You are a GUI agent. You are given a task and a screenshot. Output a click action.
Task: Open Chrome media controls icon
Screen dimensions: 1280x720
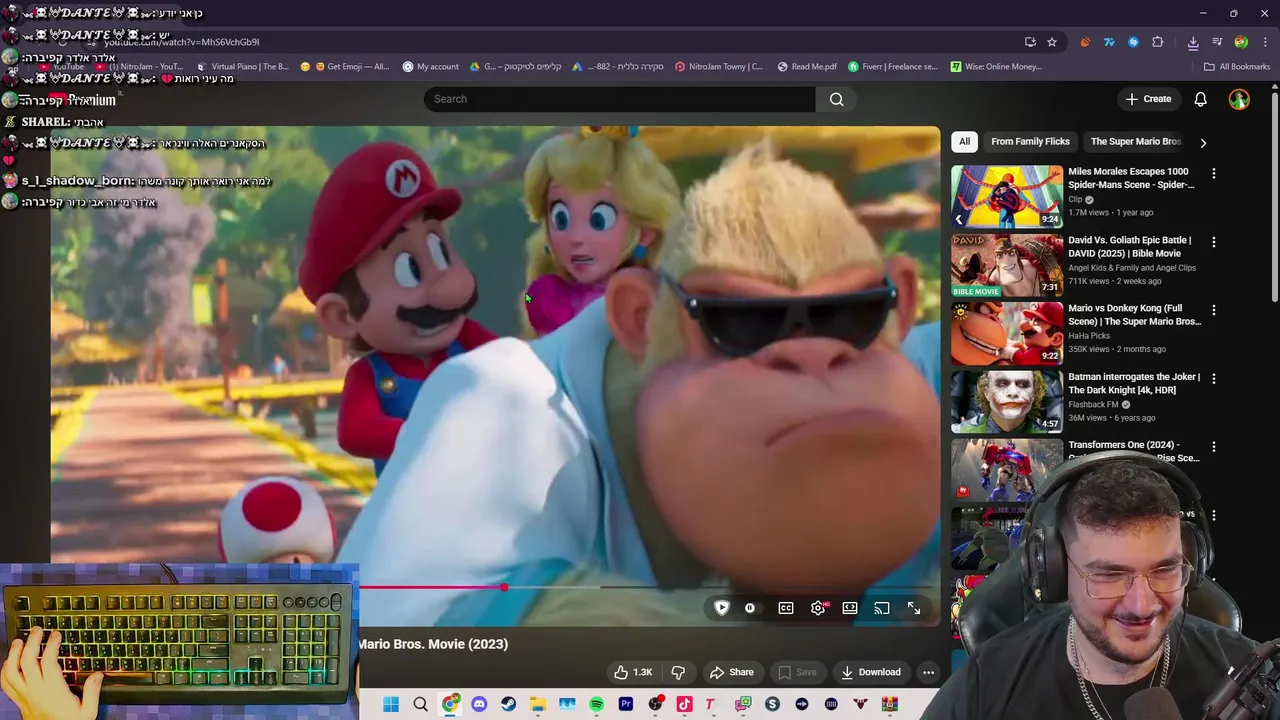coord(1217,42)
